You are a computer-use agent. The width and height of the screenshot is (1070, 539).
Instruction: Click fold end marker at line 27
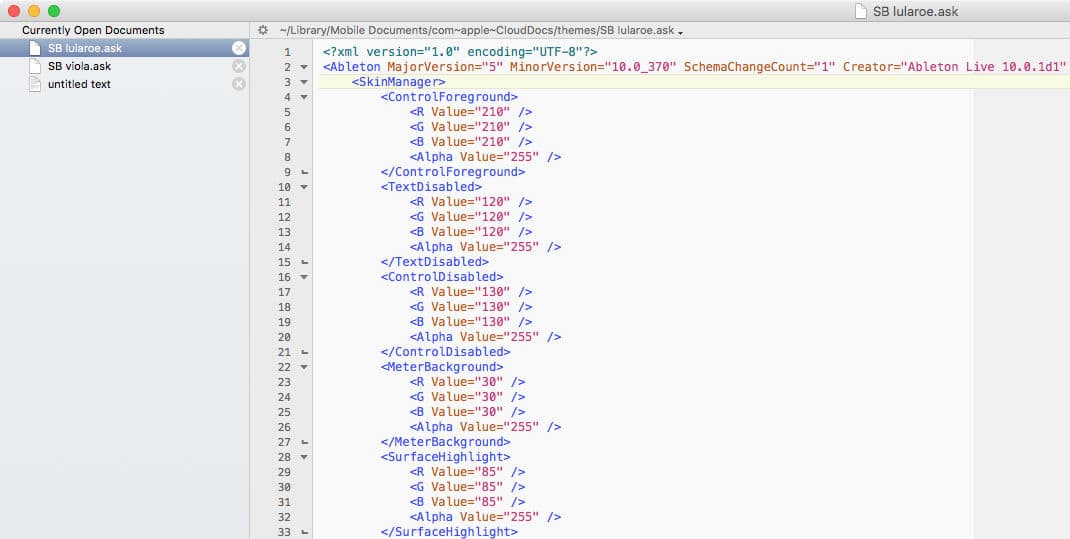coord(304,443)
